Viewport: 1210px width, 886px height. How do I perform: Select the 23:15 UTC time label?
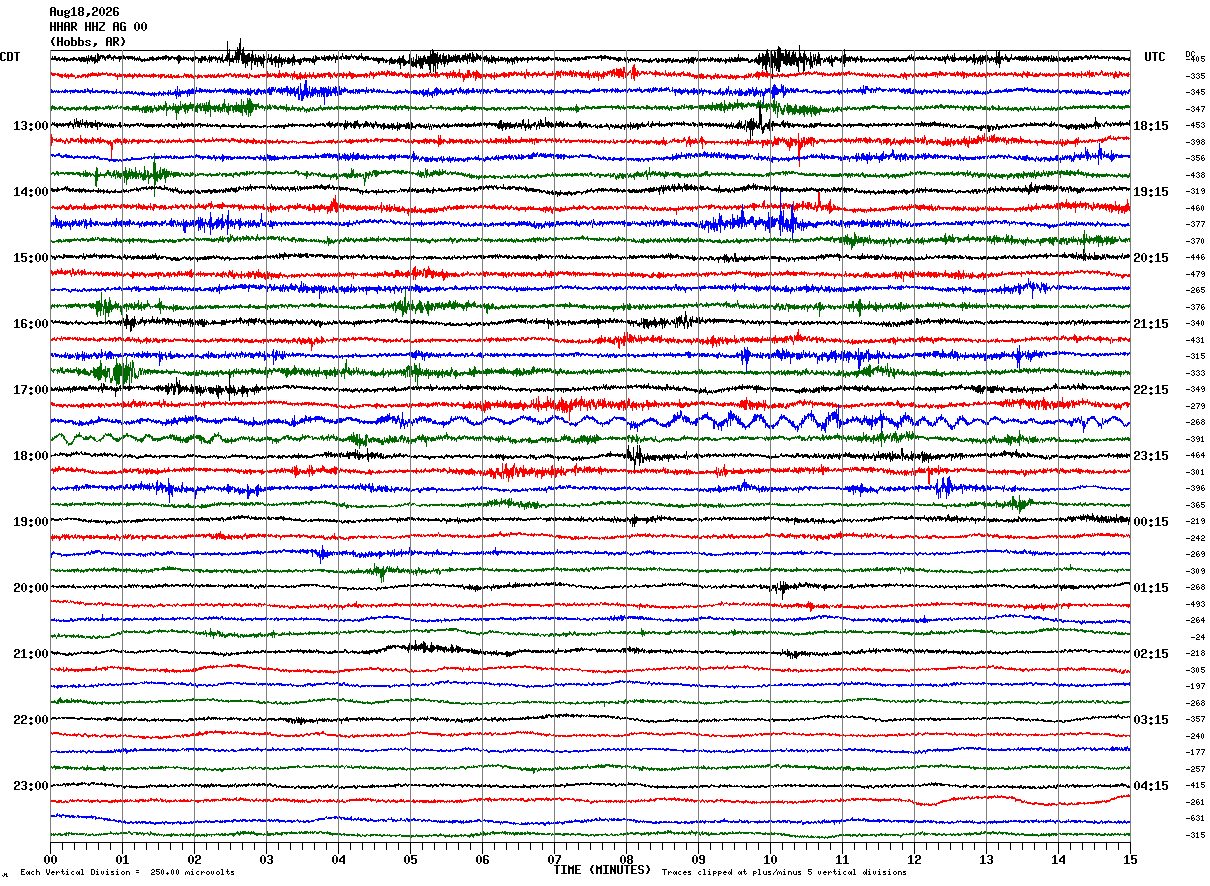pyautogui.click(x=1151, y=456)
